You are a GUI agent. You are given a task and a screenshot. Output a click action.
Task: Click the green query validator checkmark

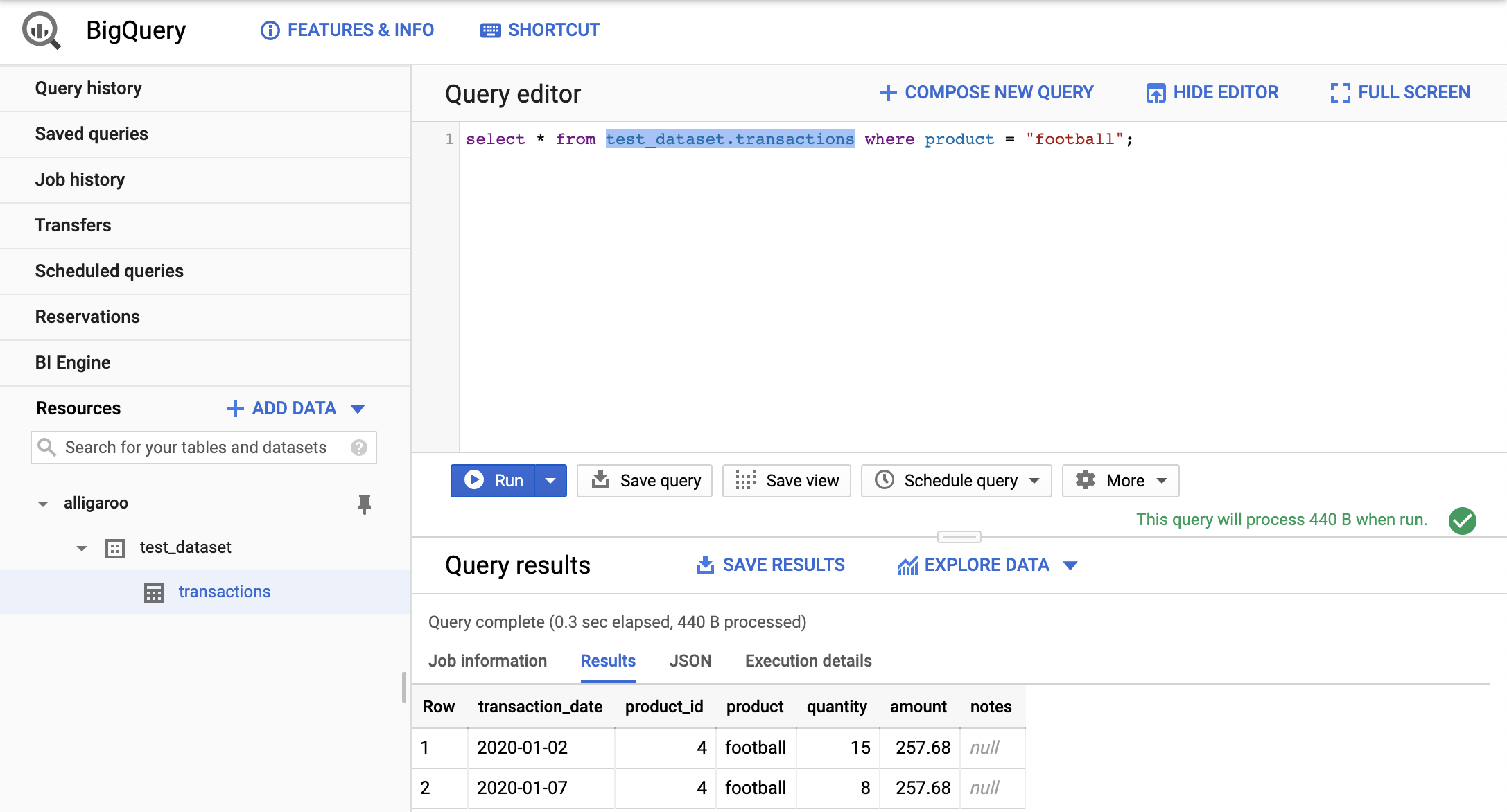(x=1463, y=521)
